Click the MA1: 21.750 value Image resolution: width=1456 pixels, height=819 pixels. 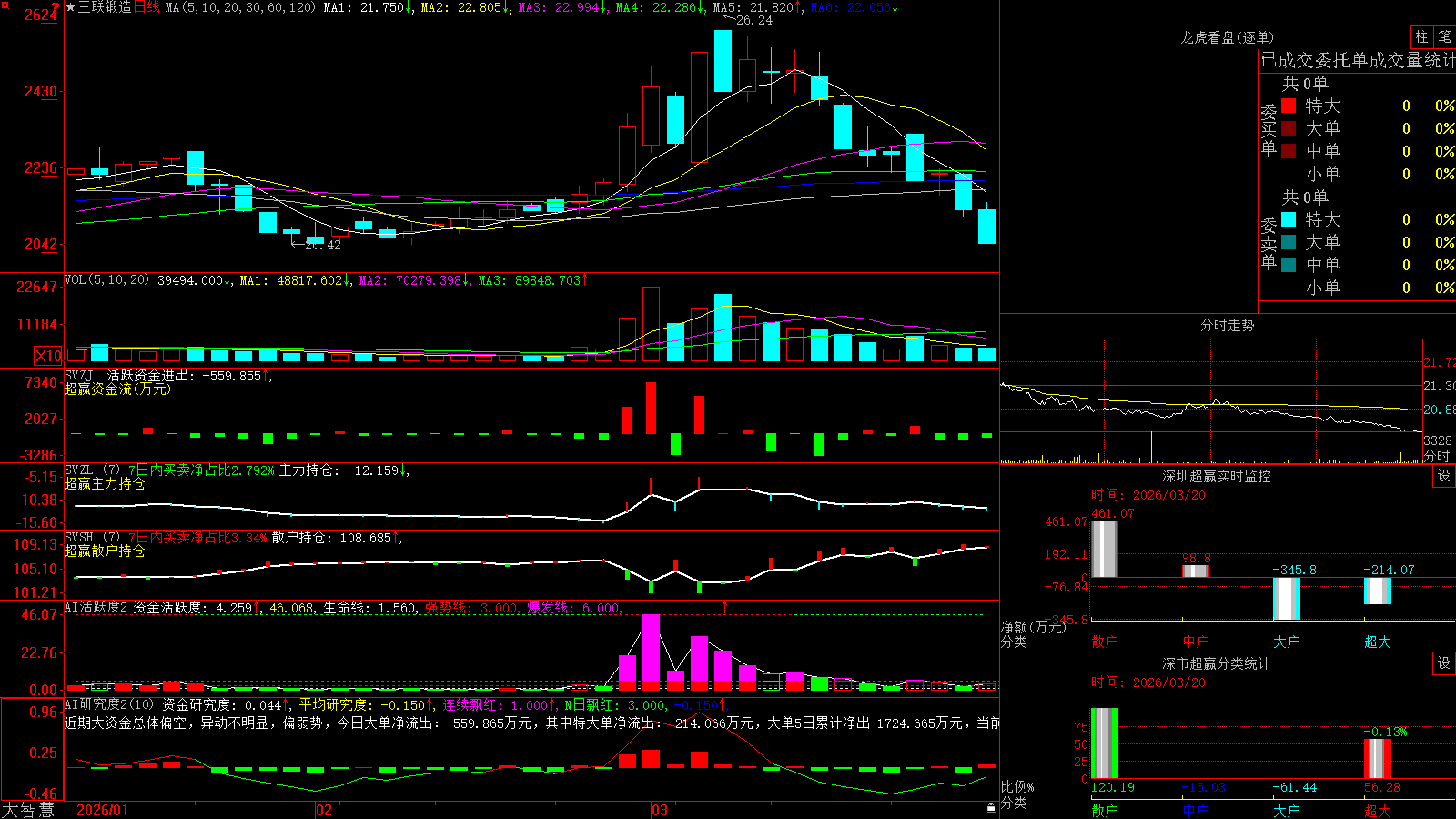(368, 7)
